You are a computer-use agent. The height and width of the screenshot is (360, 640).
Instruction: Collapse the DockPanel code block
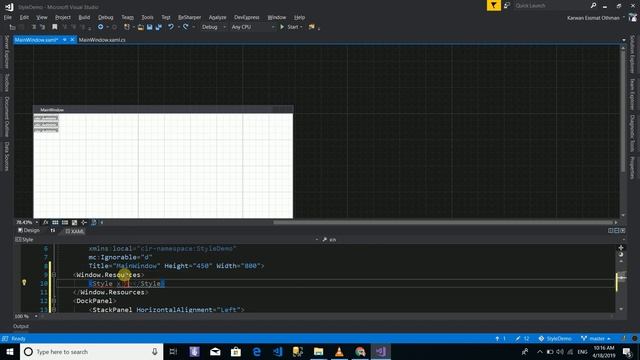click(x=54, y=301)
